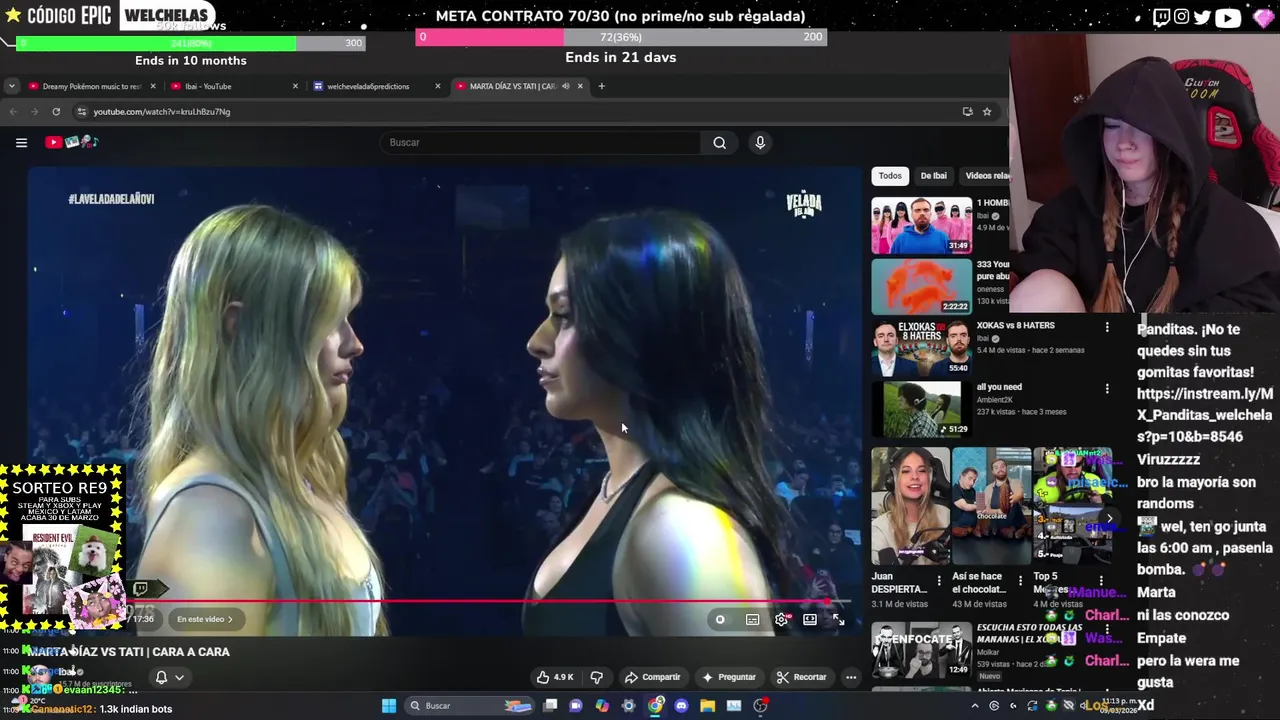Screen dimensions: 1280x720
Task: Switch to welchevelada6predictions tab
Action: click(x=377, y=86)
